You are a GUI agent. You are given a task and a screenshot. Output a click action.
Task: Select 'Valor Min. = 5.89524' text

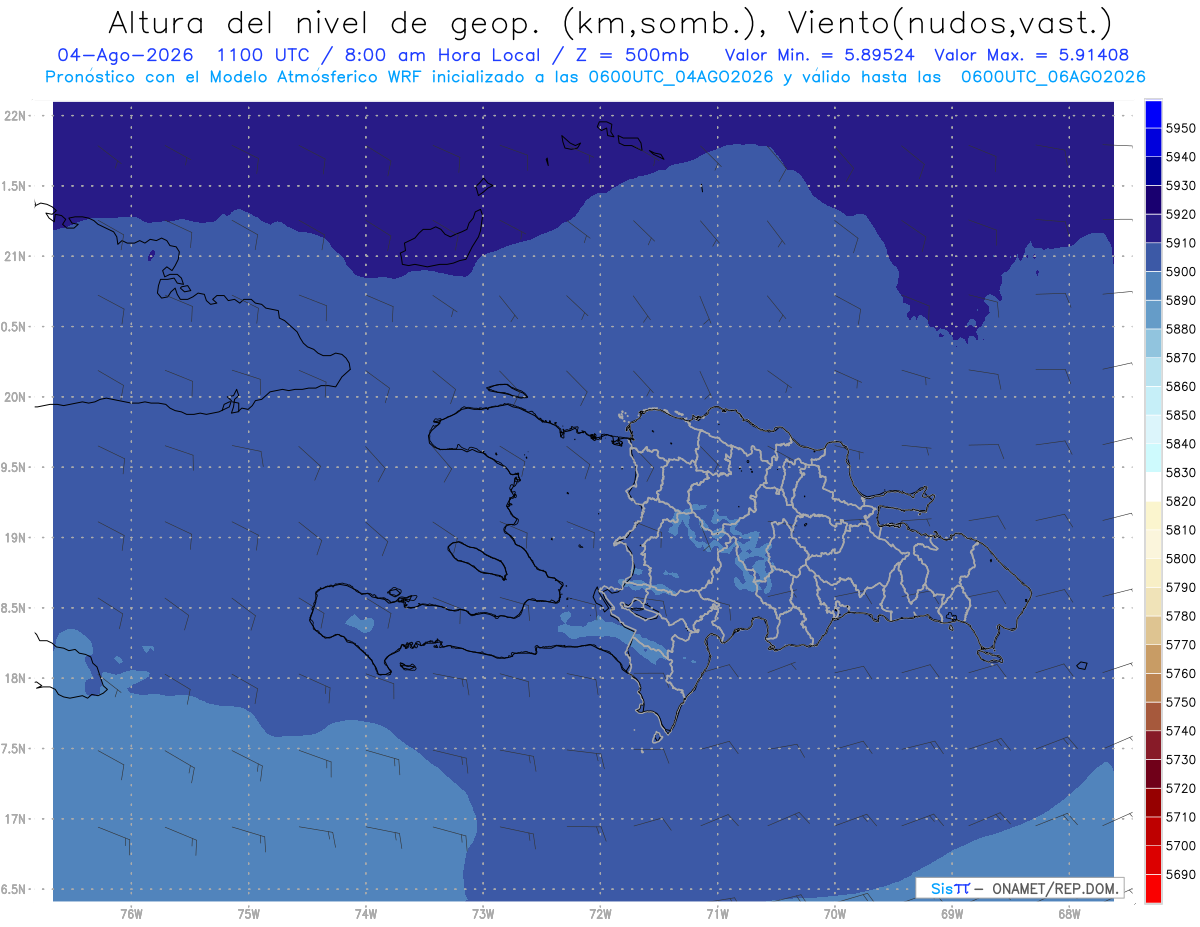point(820,55)
